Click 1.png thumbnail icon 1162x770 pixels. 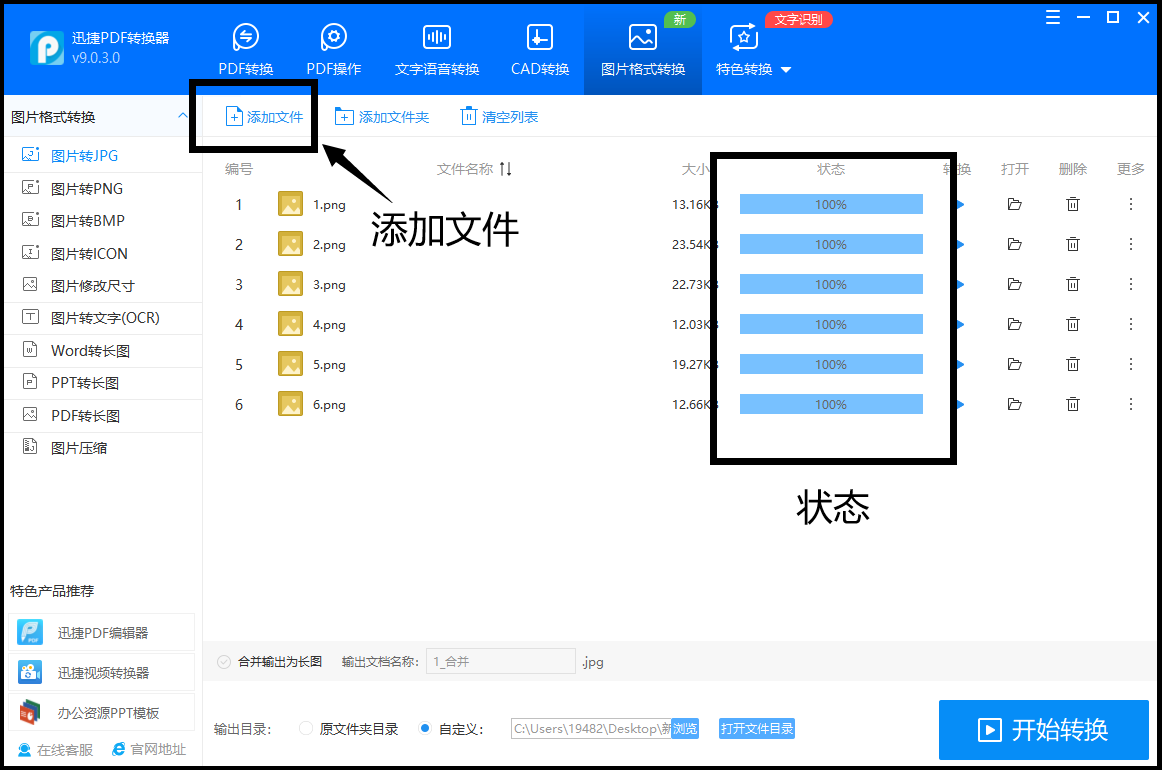click(290, 204)
